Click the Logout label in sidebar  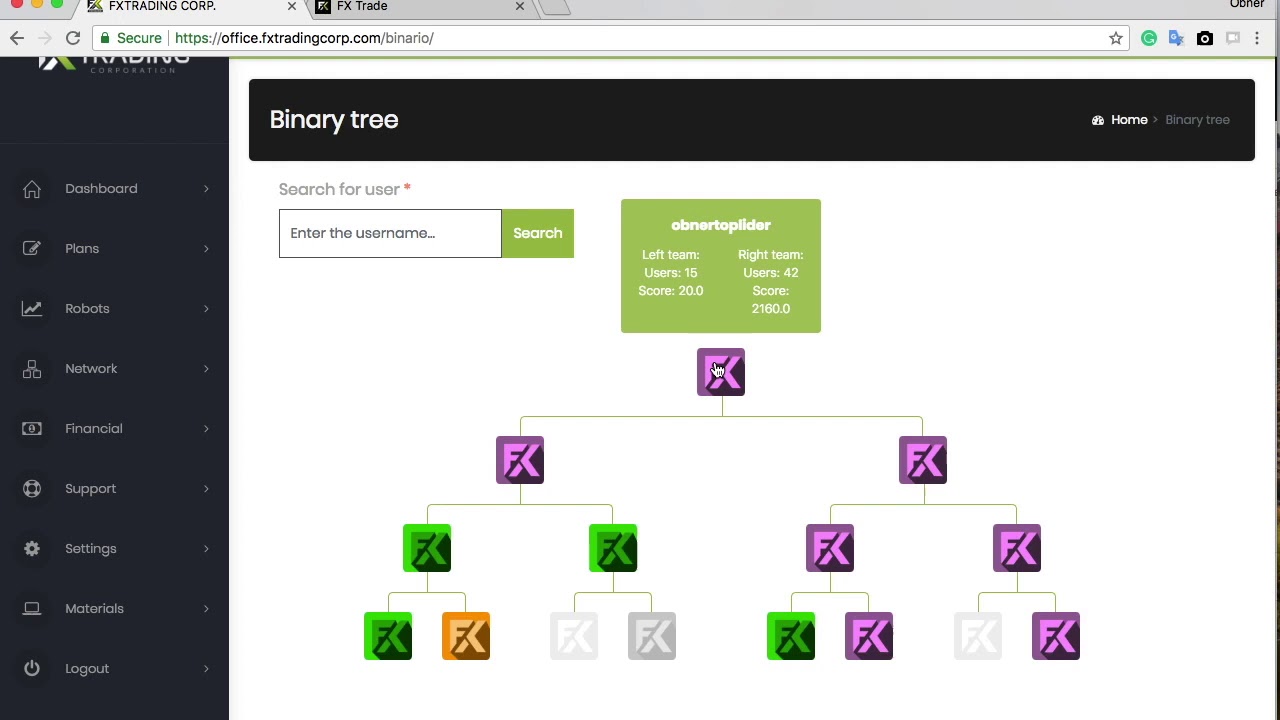[87, 669]
